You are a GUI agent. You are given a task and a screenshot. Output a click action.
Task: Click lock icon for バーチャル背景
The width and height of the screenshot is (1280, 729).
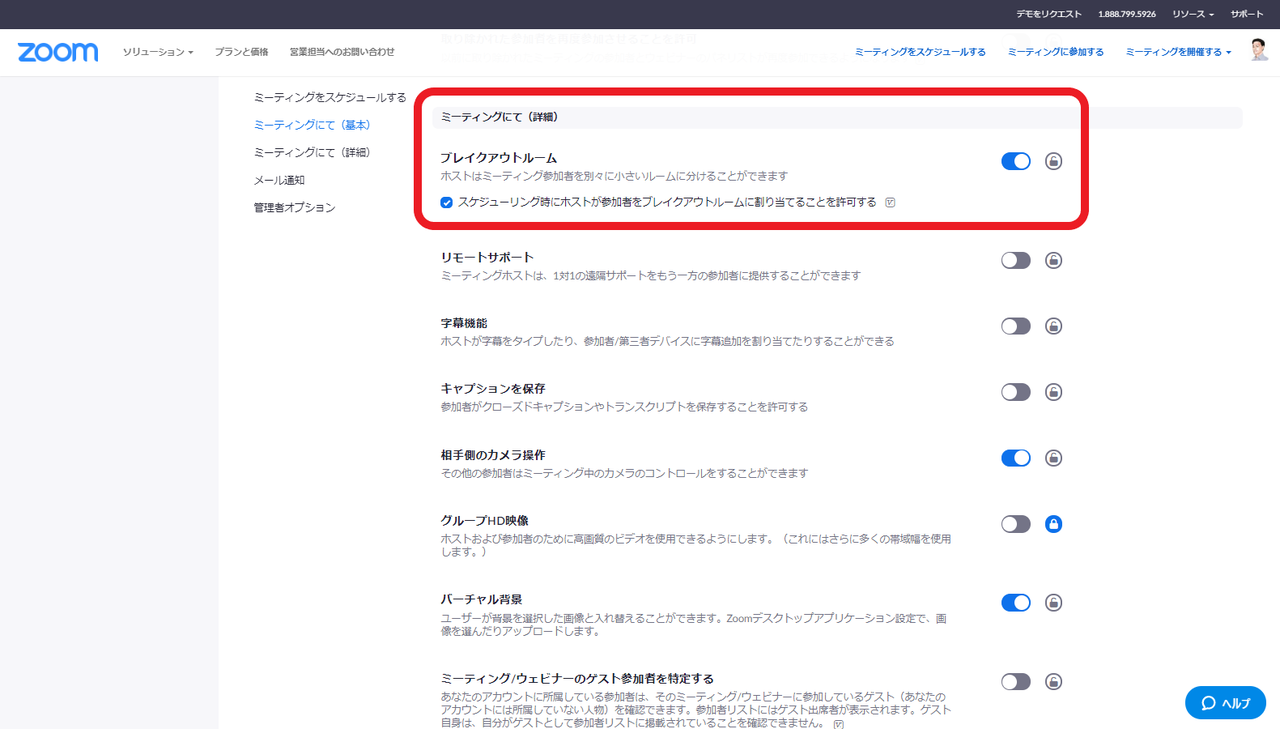tap(1053, 603)
